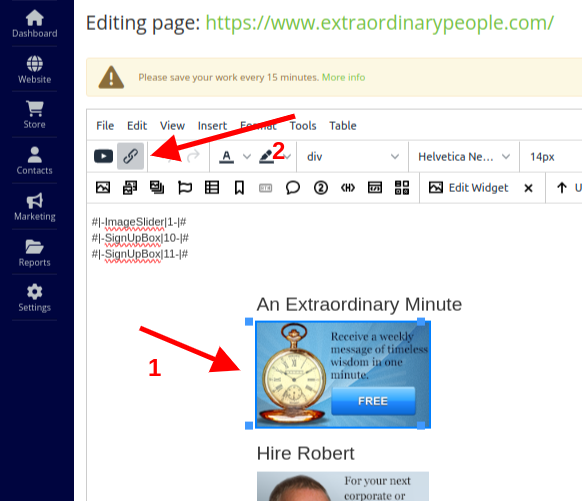Click the QR code grid icon
582x501 pixels.
[402, 187]
